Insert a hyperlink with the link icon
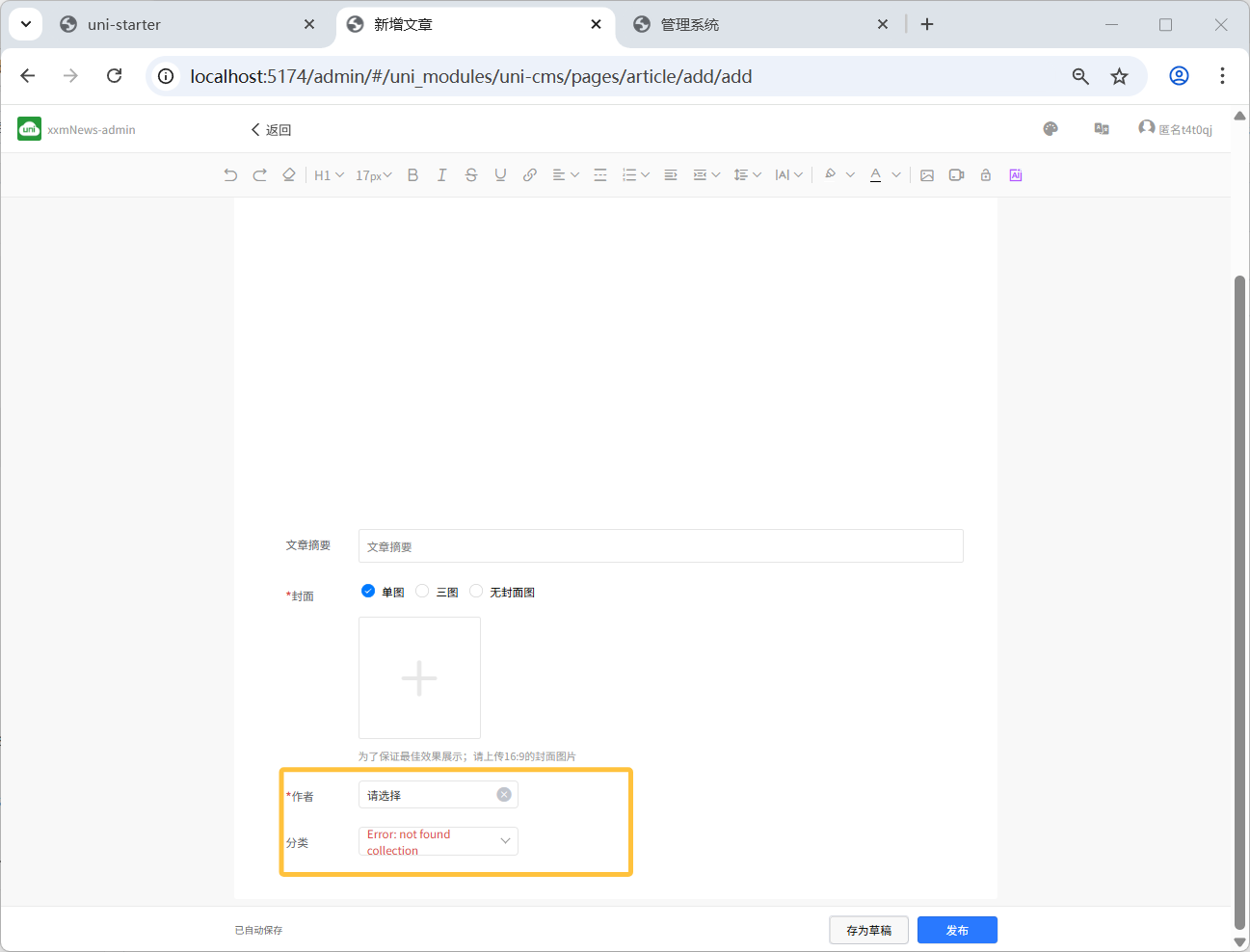 click(x=529, y=175)
